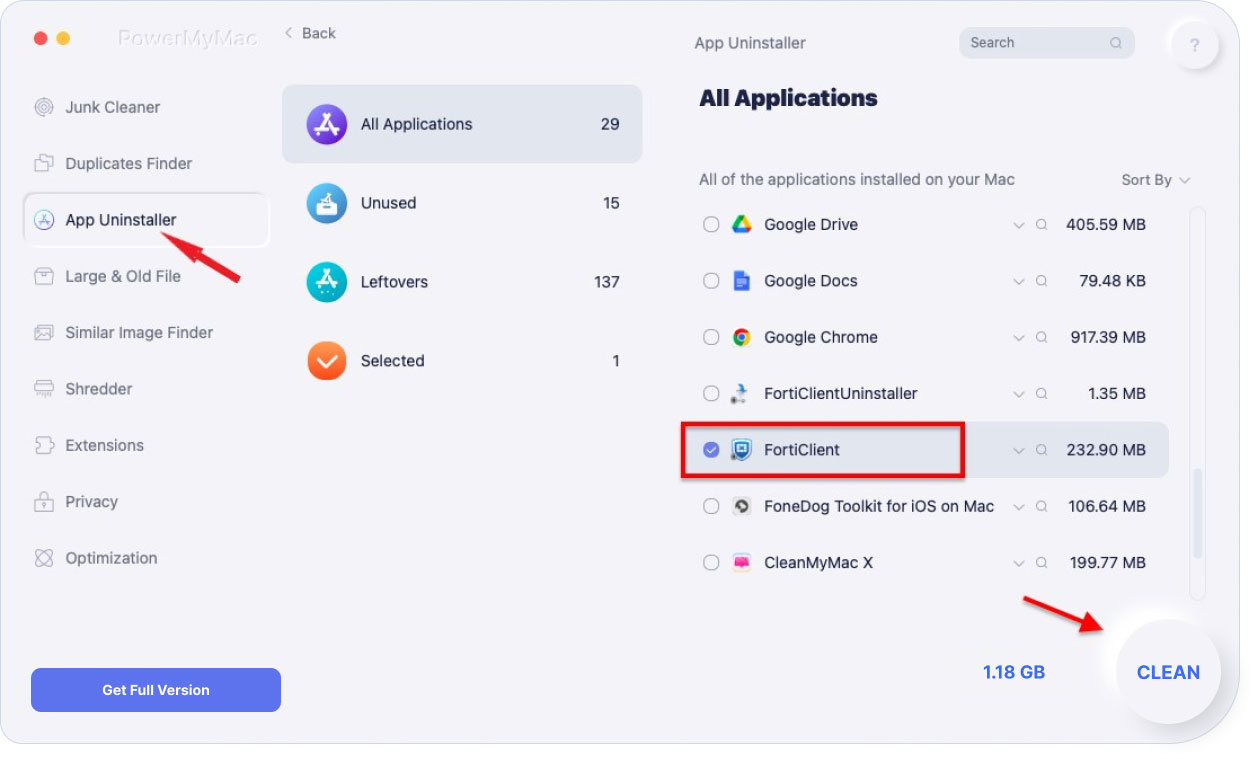Click the CLEAN button
This screenshot has width=1256, height=759.
1168,672
